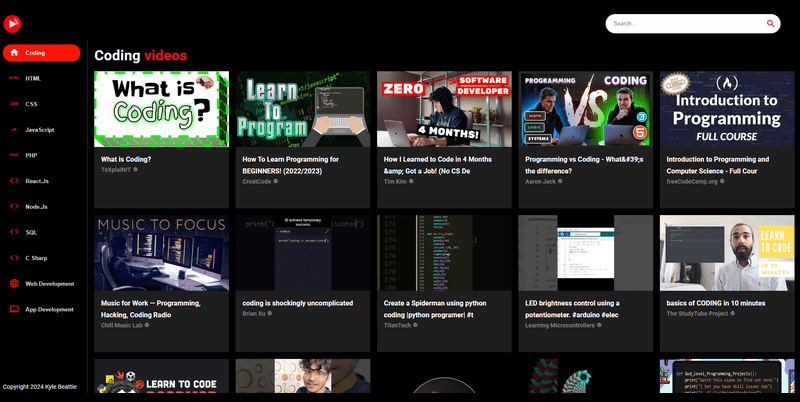Screen dimensions: 800x402
Task: Open the TeXplaiNIT channel name
Action: coord(116,169)
